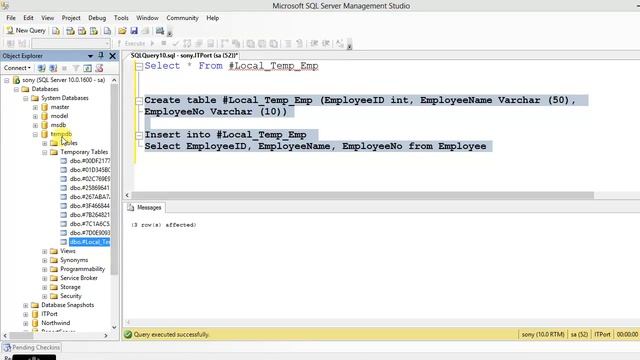Click the '(3 row(s) affected)' message

click(164, 225)
